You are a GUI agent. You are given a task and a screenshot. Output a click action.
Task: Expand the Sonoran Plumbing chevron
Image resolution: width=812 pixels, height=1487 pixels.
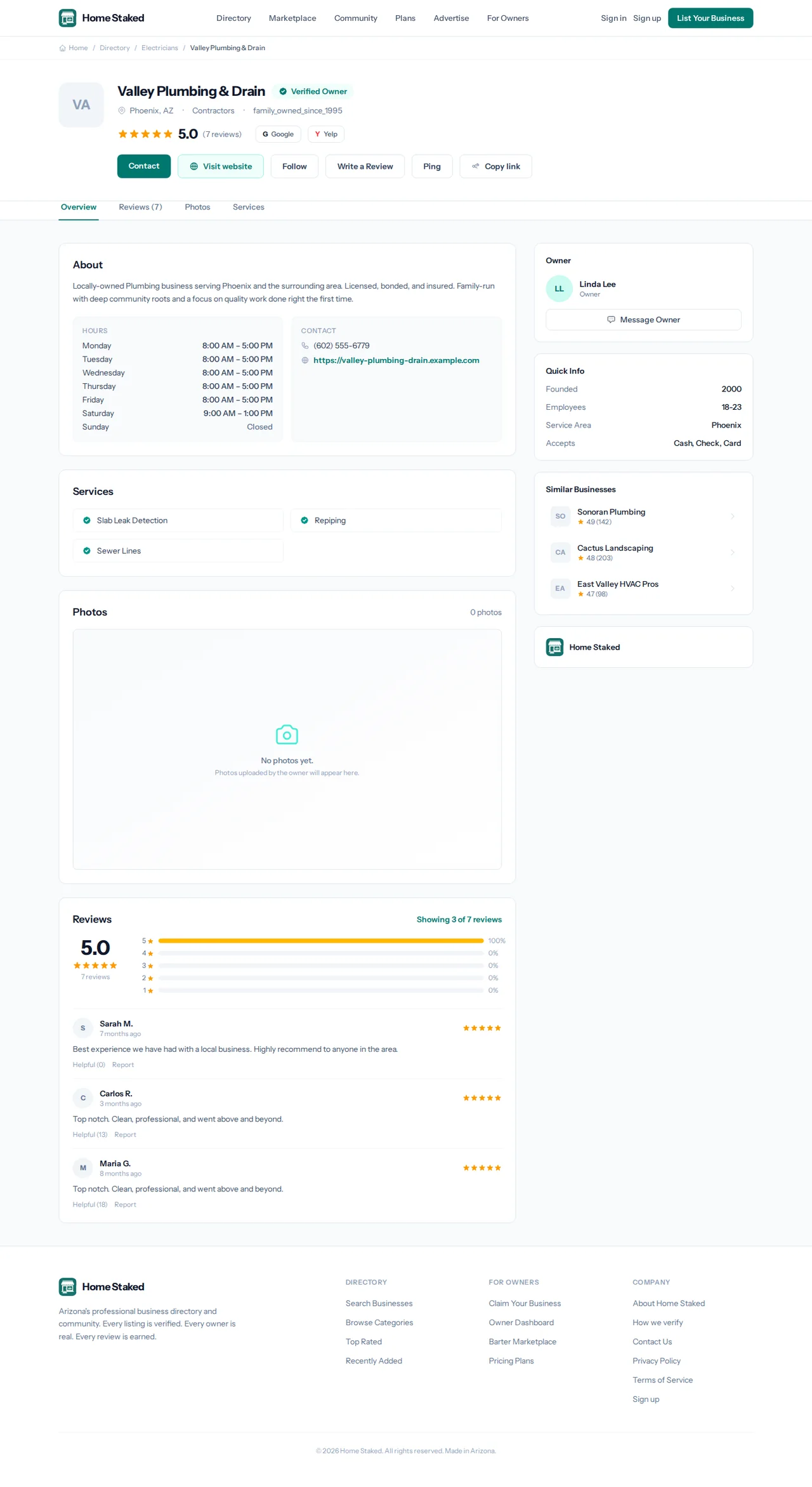point(732,516)
